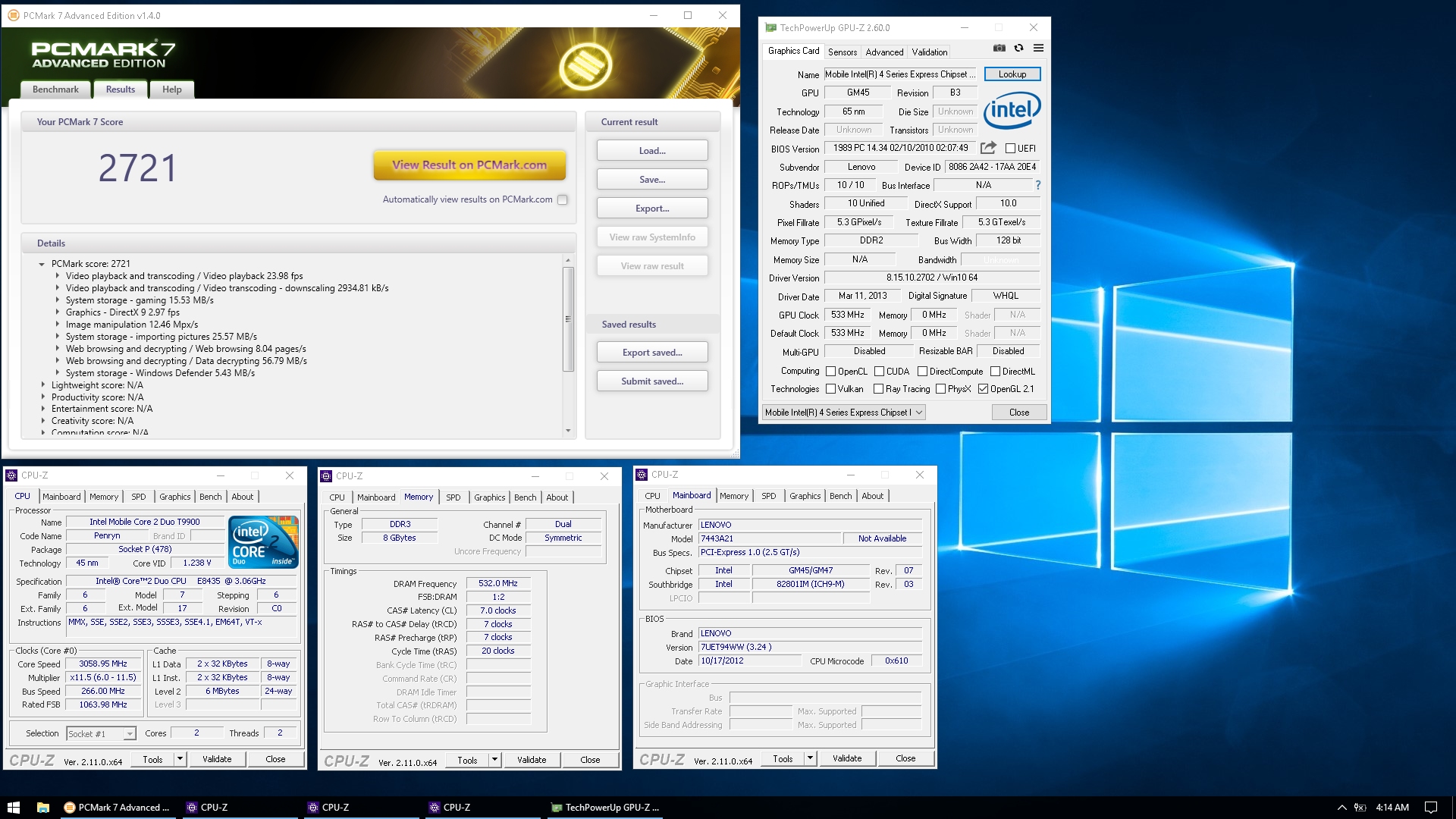Viewport: 1456px width, 819px height.
Task: Toggle the OpenGL 2.1 checkbox
Action: (x=983, y=389)
